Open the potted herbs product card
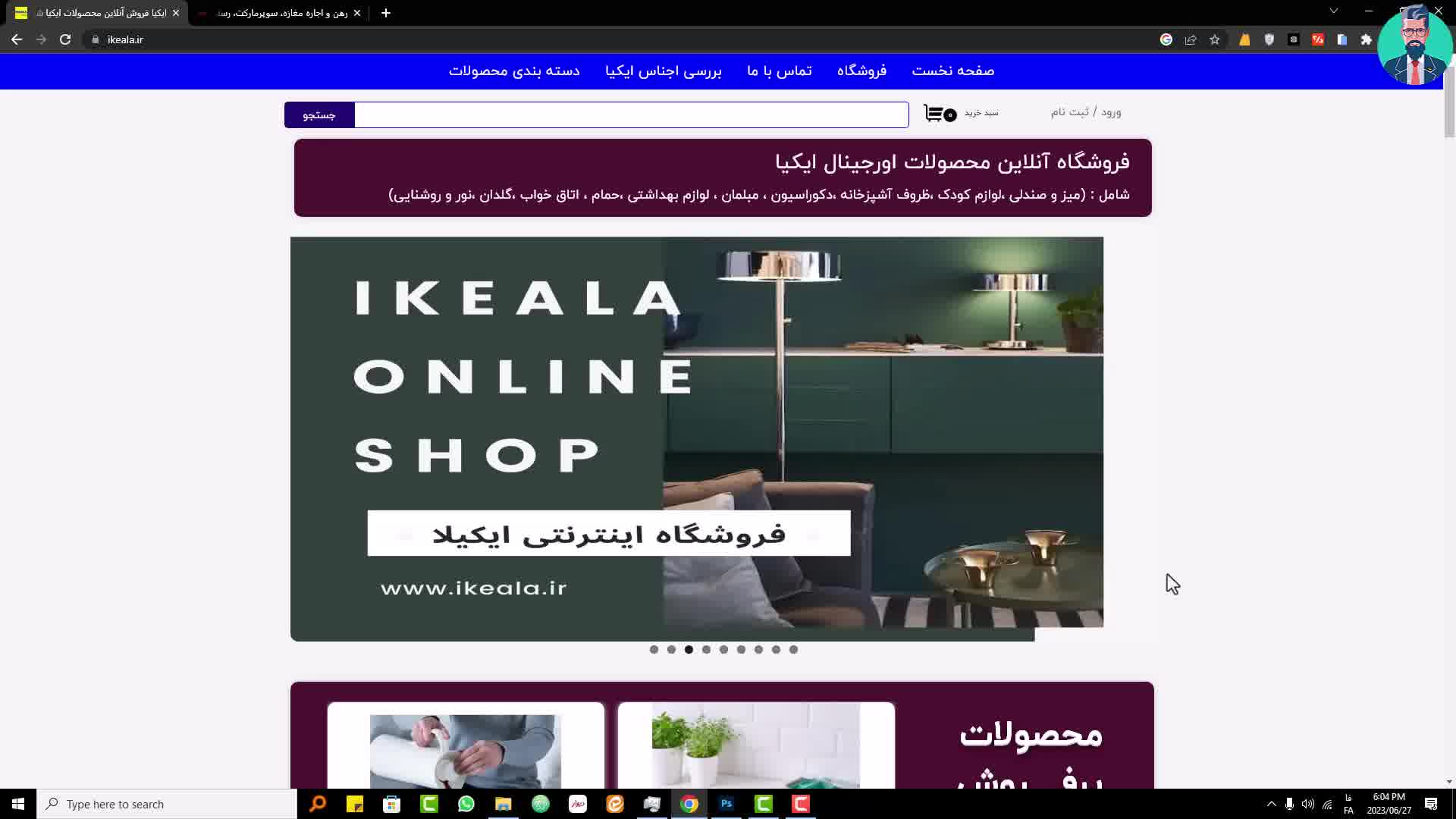Viewport: 1456px width, 819px height. (756, 745)
